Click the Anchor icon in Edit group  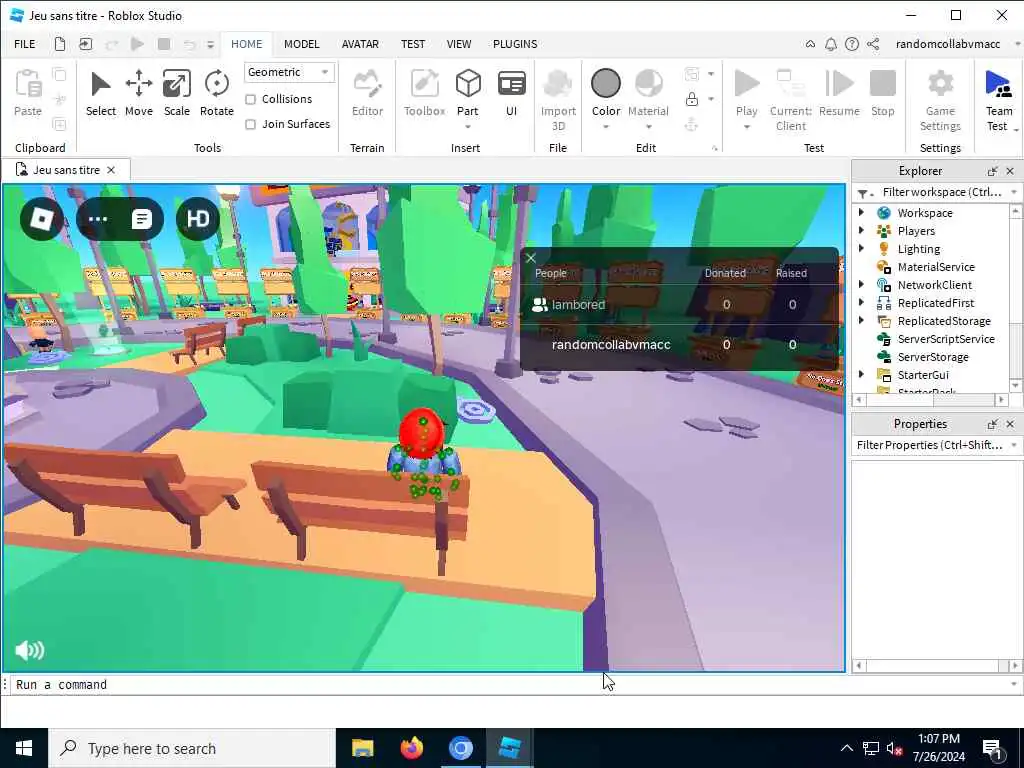click(692, 124)
